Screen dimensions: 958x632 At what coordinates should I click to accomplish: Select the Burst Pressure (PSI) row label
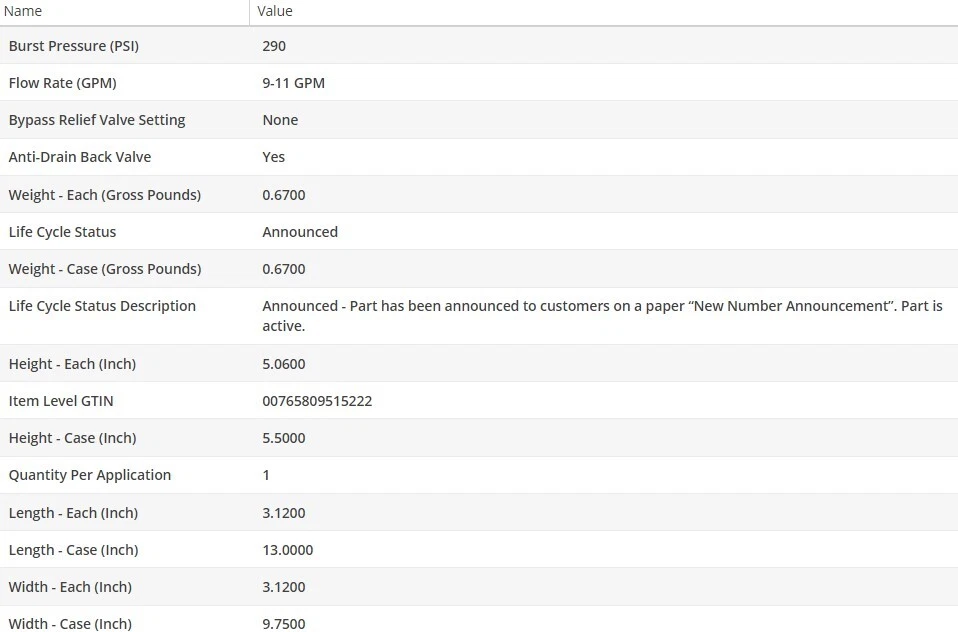point(74,46)
